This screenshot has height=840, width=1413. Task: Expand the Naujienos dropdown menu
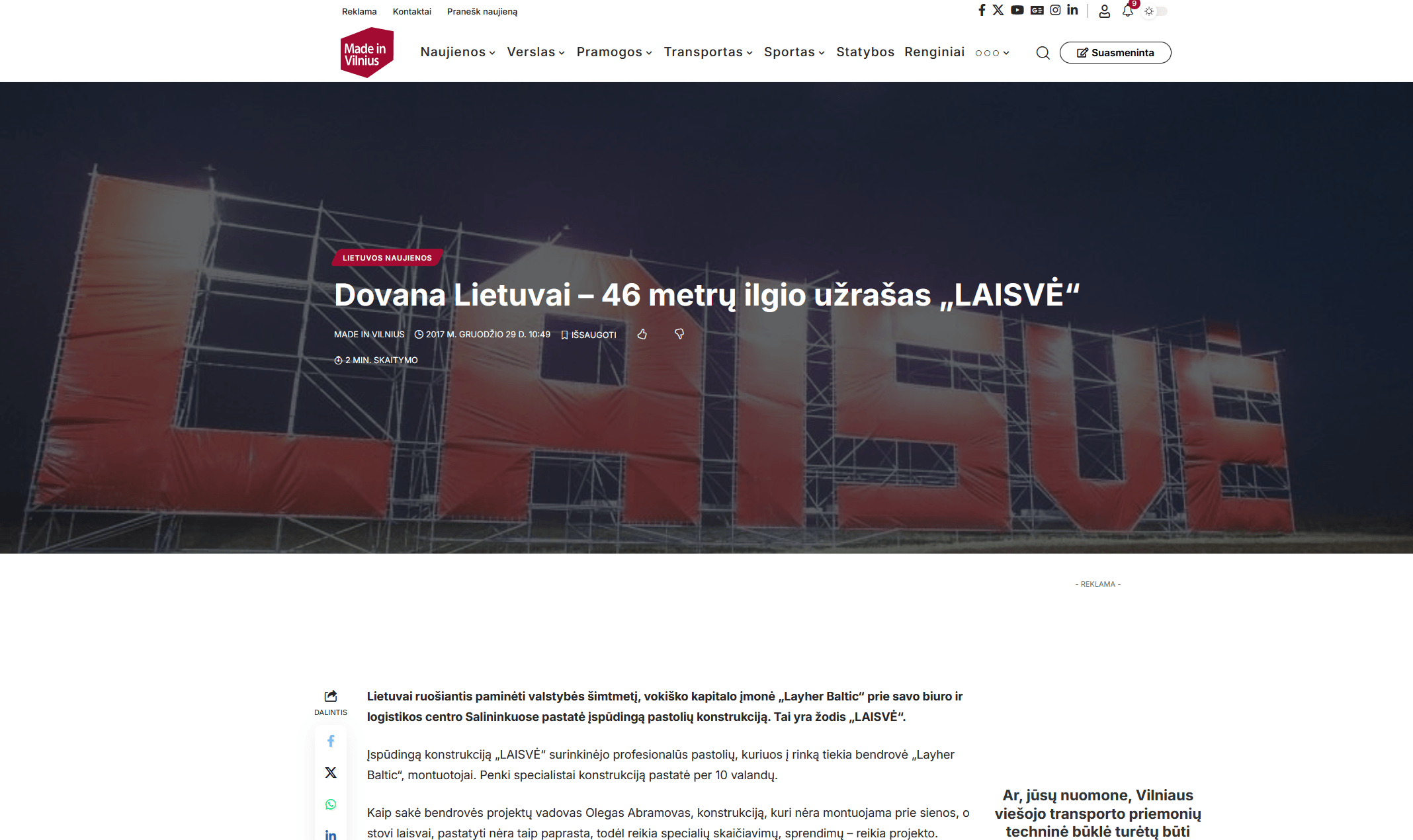coord(458,52)
